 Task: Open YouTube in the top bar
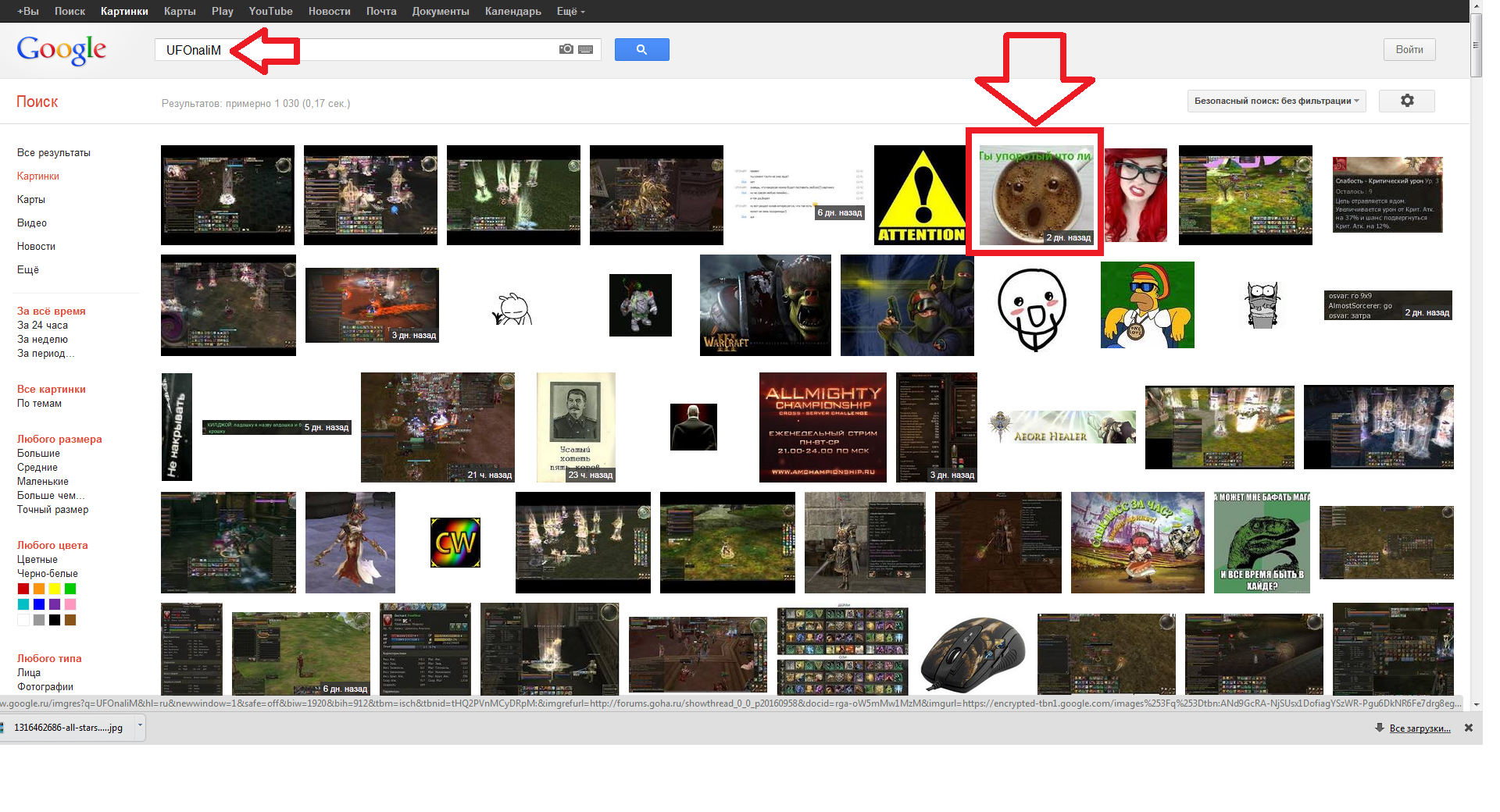tap(270, 11)
